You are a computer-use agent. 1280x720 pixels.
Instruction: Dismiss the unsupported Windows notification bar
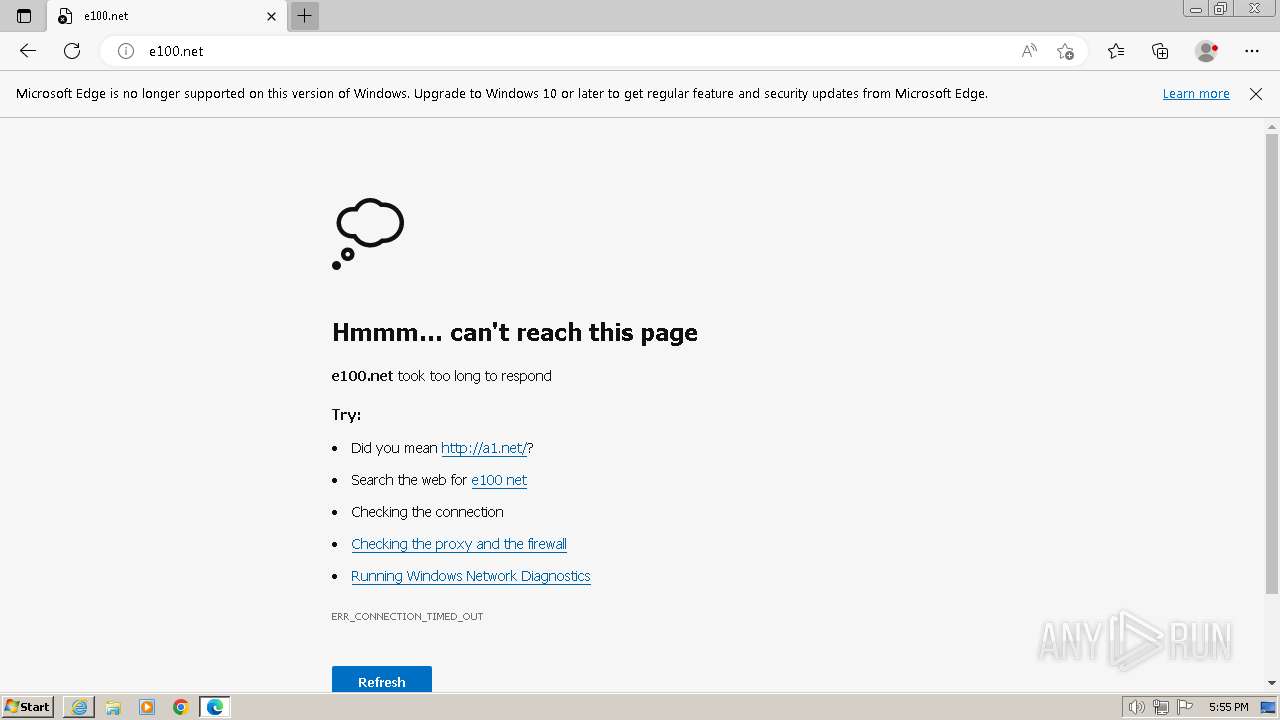(1256, 94)
